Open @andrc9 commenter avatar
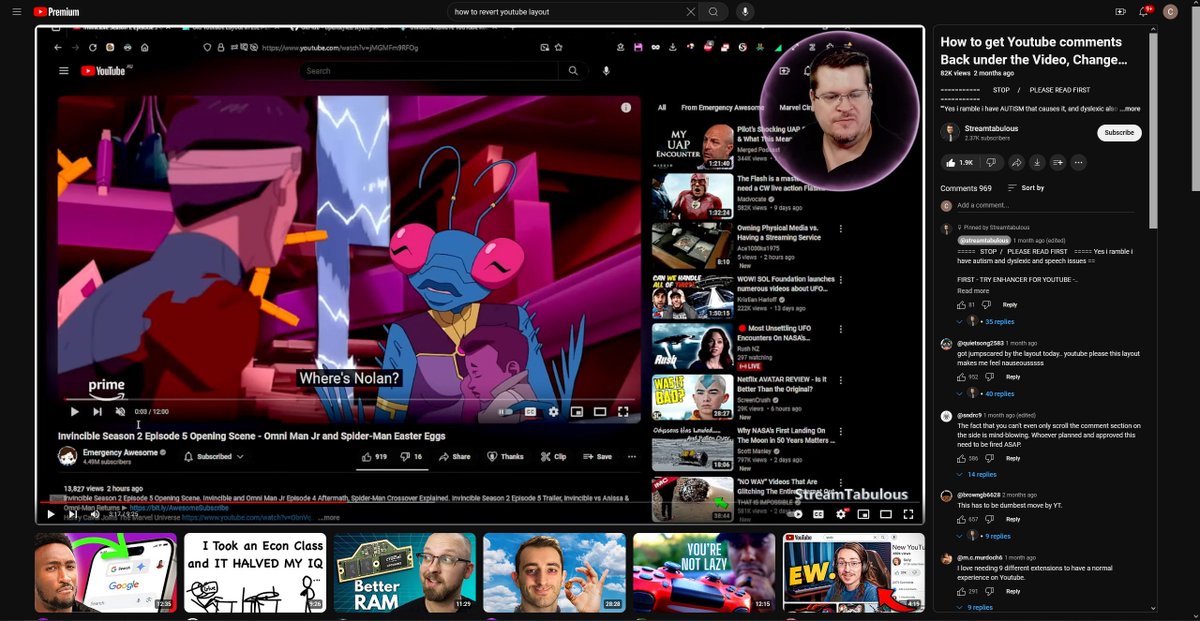The width and height of the screenshot is (1200, 621). [946, 415]
